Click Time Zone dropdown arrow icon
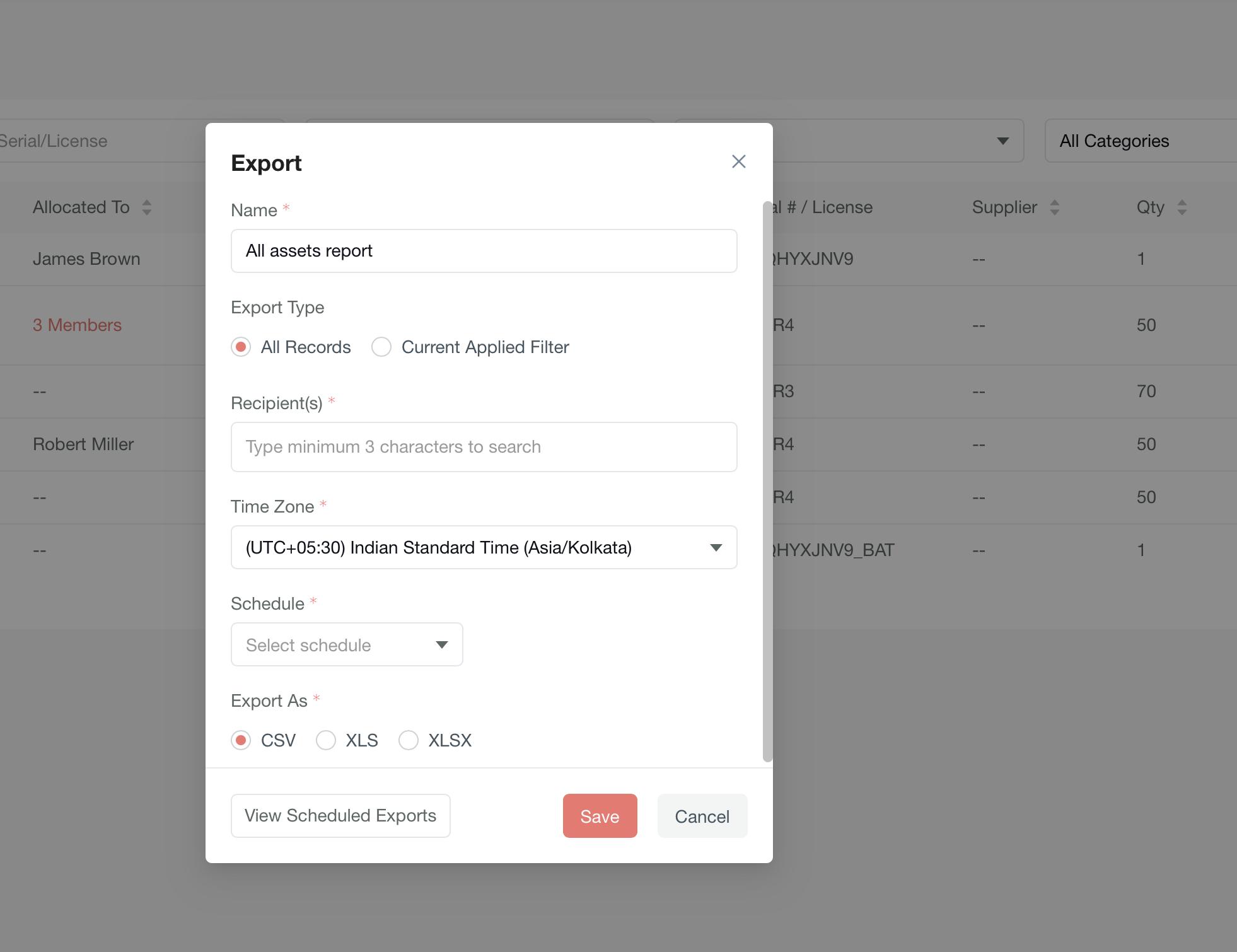The width and height of the screenshot is (1237, 952). (x=716, y=547)
